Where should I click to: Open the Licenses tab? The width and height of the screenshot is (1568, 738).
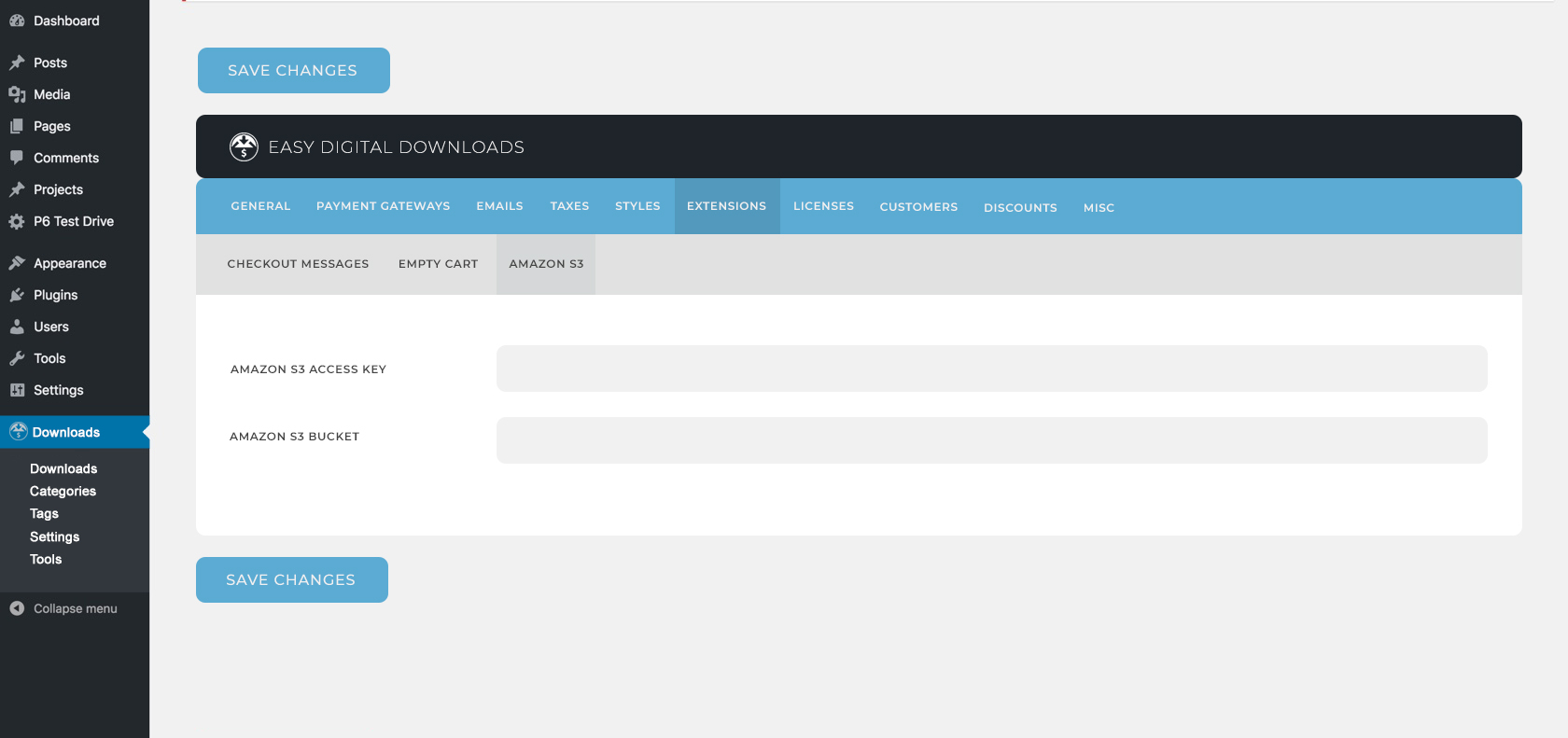click(823, 206)
